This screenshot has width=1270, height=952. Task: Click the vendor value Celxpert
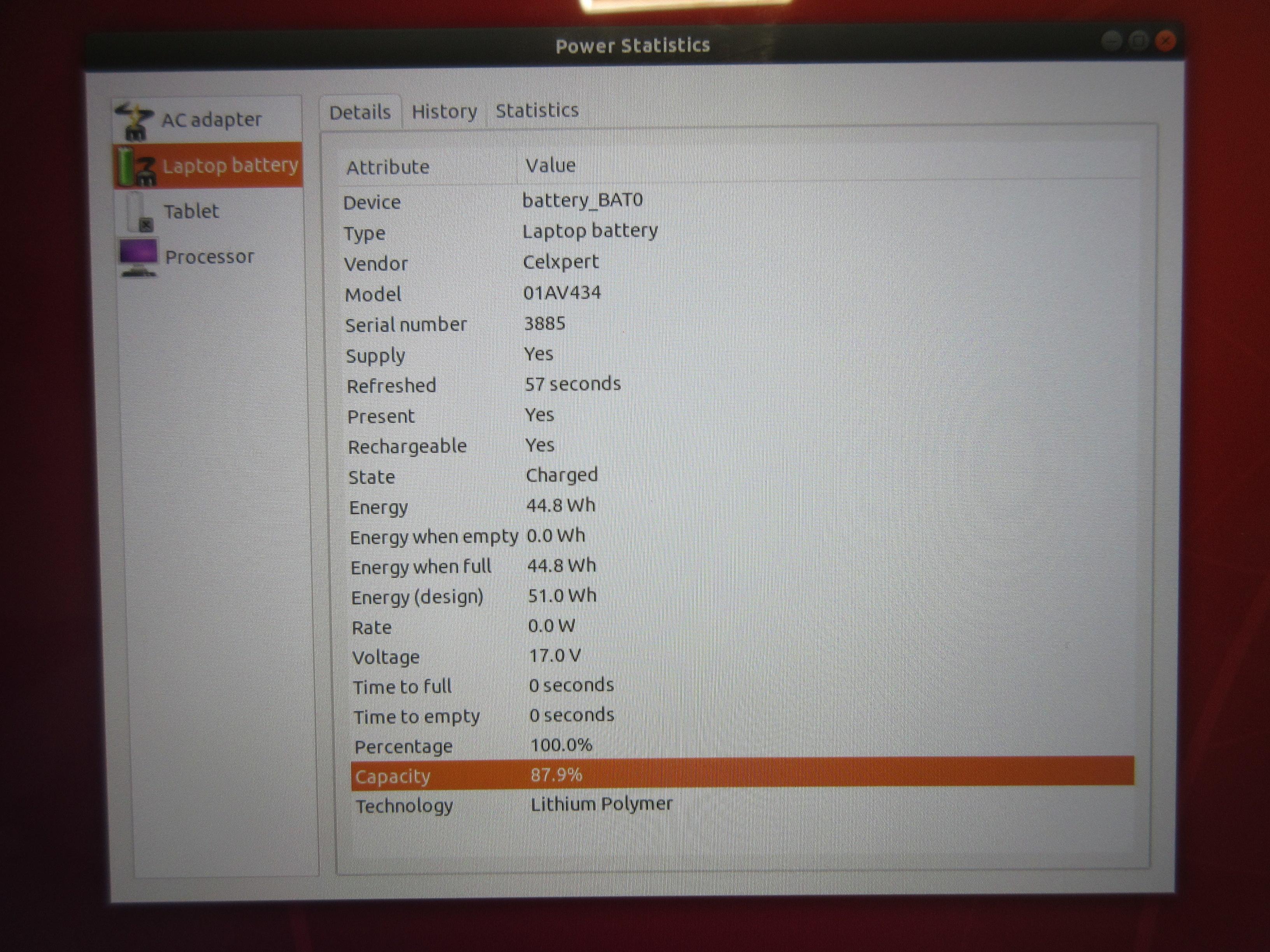click(x=560, y=262)
